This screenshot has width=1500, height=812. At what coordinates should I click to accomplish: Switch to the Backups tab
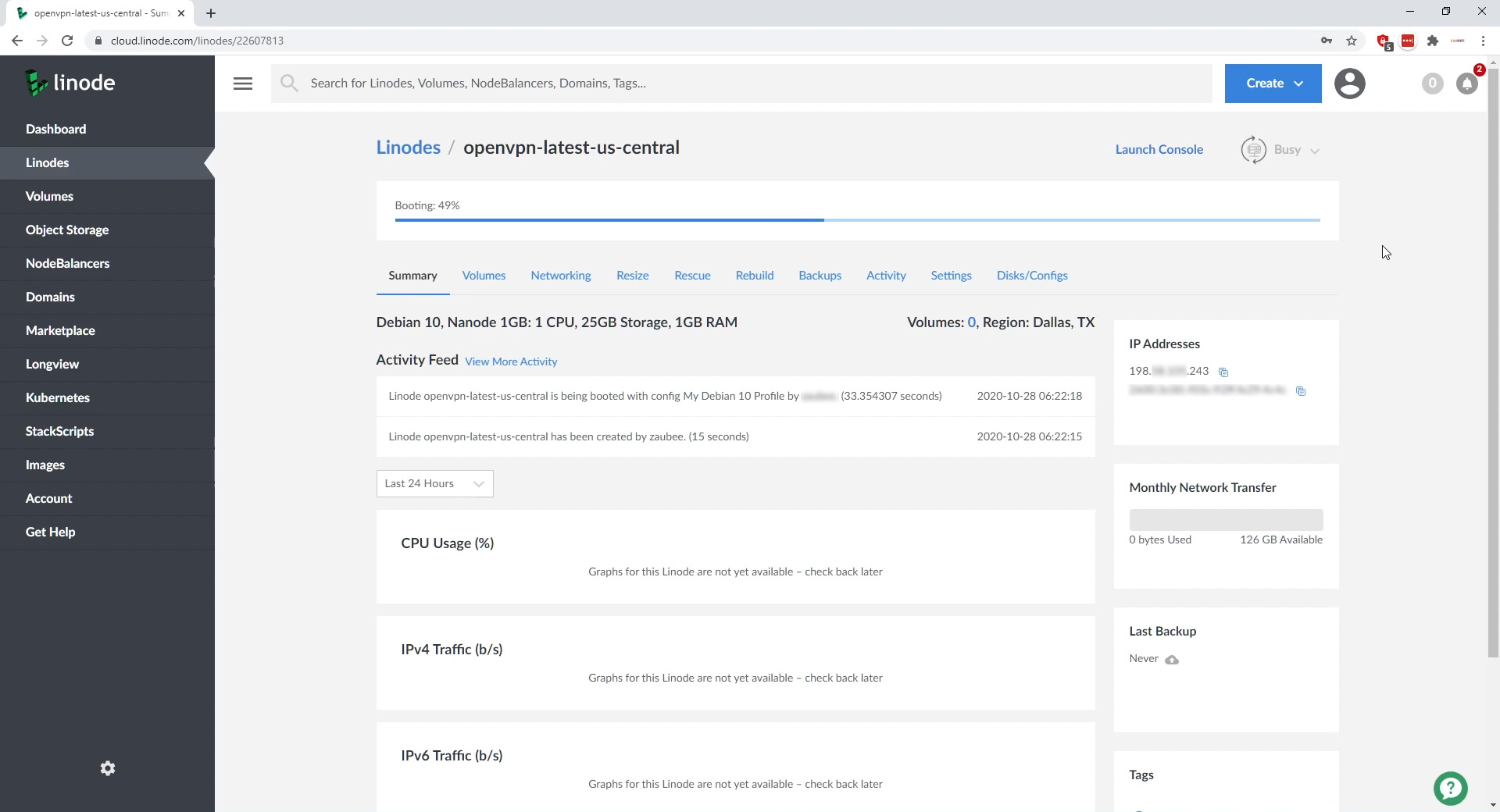(x=820, y=276)
